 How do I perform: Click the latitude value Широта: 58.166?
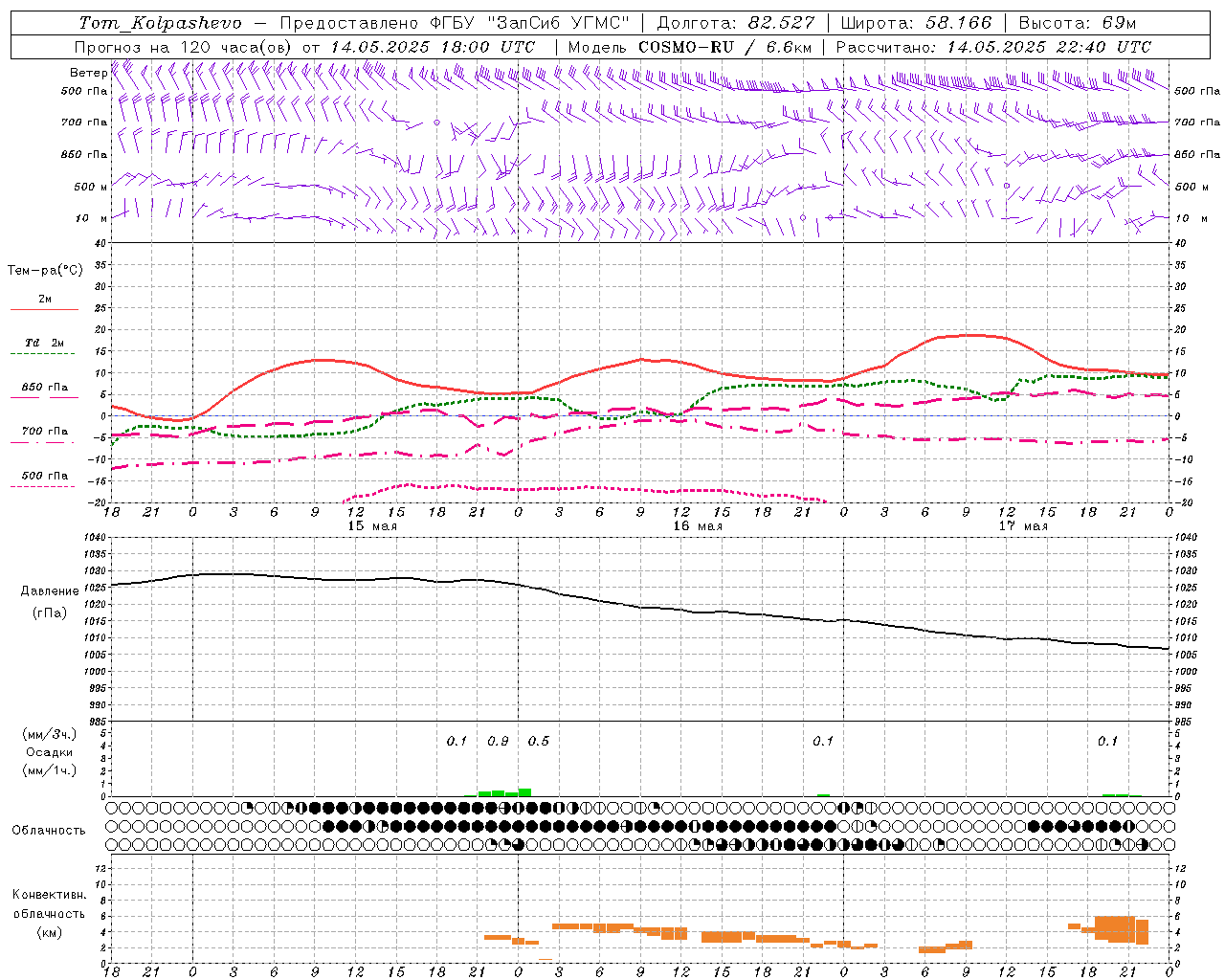pyautogui.click(x=917, y=23)
